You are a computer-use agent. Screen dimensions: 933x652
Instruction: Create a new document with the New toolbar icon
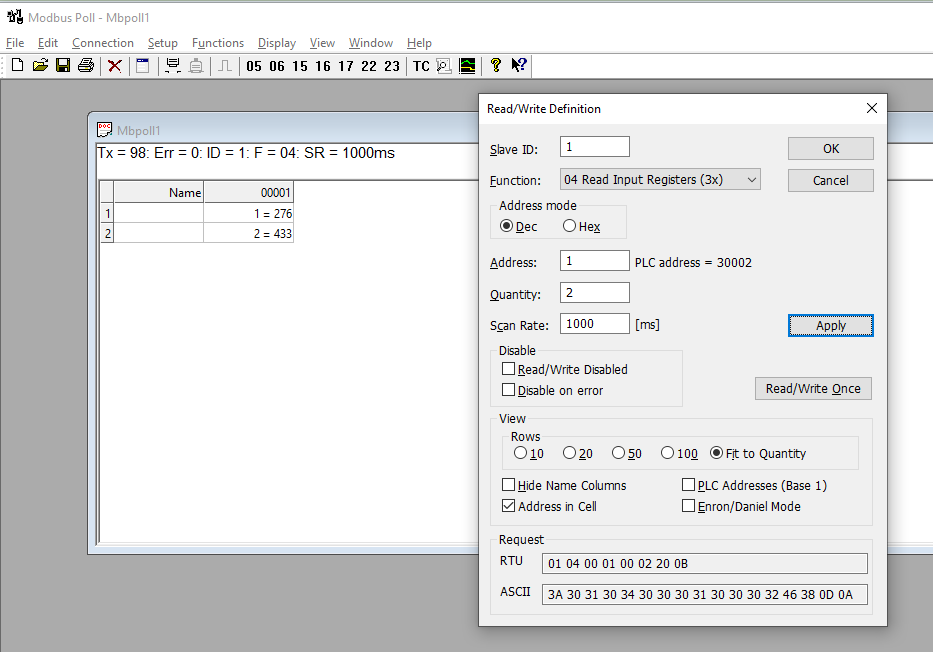[x=17, y=65]
